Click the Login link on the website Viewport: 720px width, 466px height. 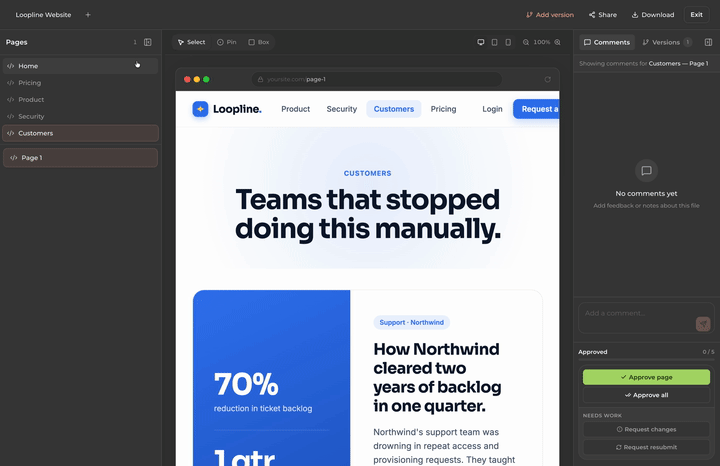[x=492, y=109]
